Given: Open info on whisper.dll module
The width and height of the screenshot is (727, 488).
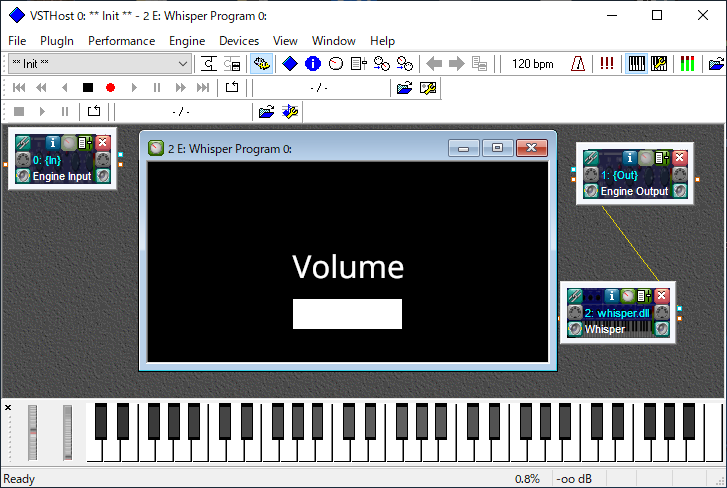Looking at the screenshot, I should point(612,296).
